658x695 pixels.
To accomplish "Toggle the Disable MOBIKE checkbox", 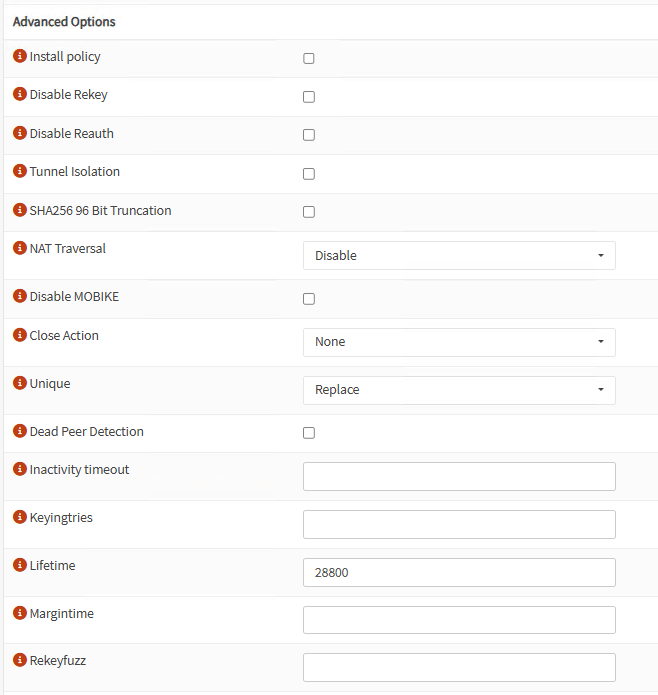I will tap(309, 299).
